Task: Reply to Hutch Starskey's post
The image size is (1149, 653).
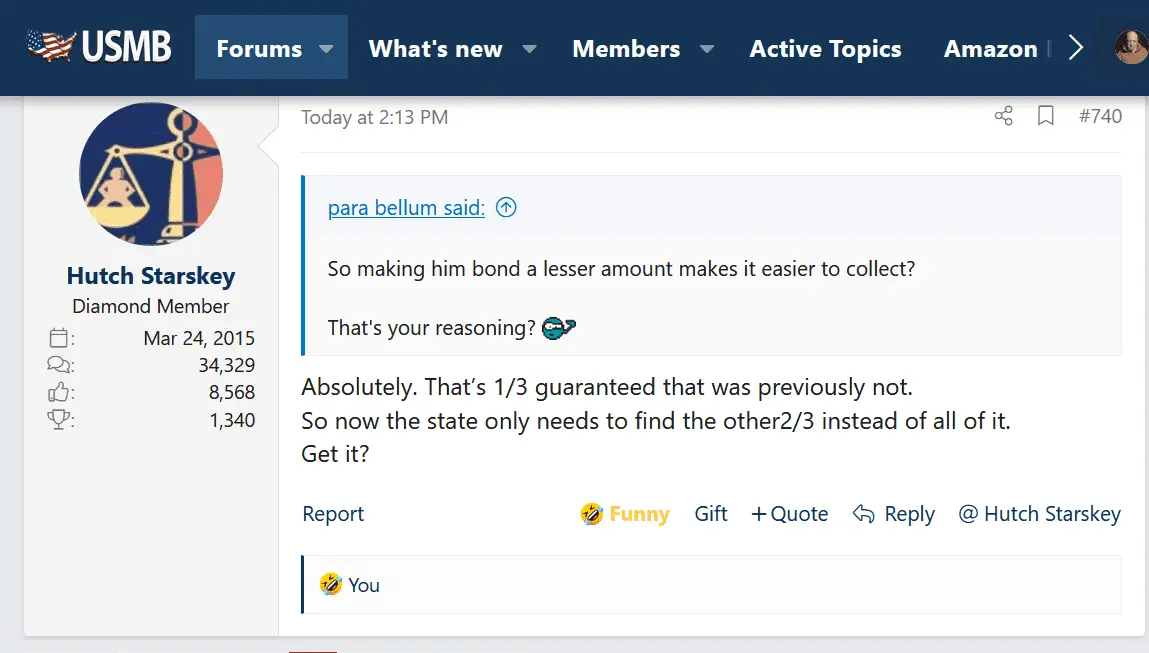Action: click(x=894, y=514)
